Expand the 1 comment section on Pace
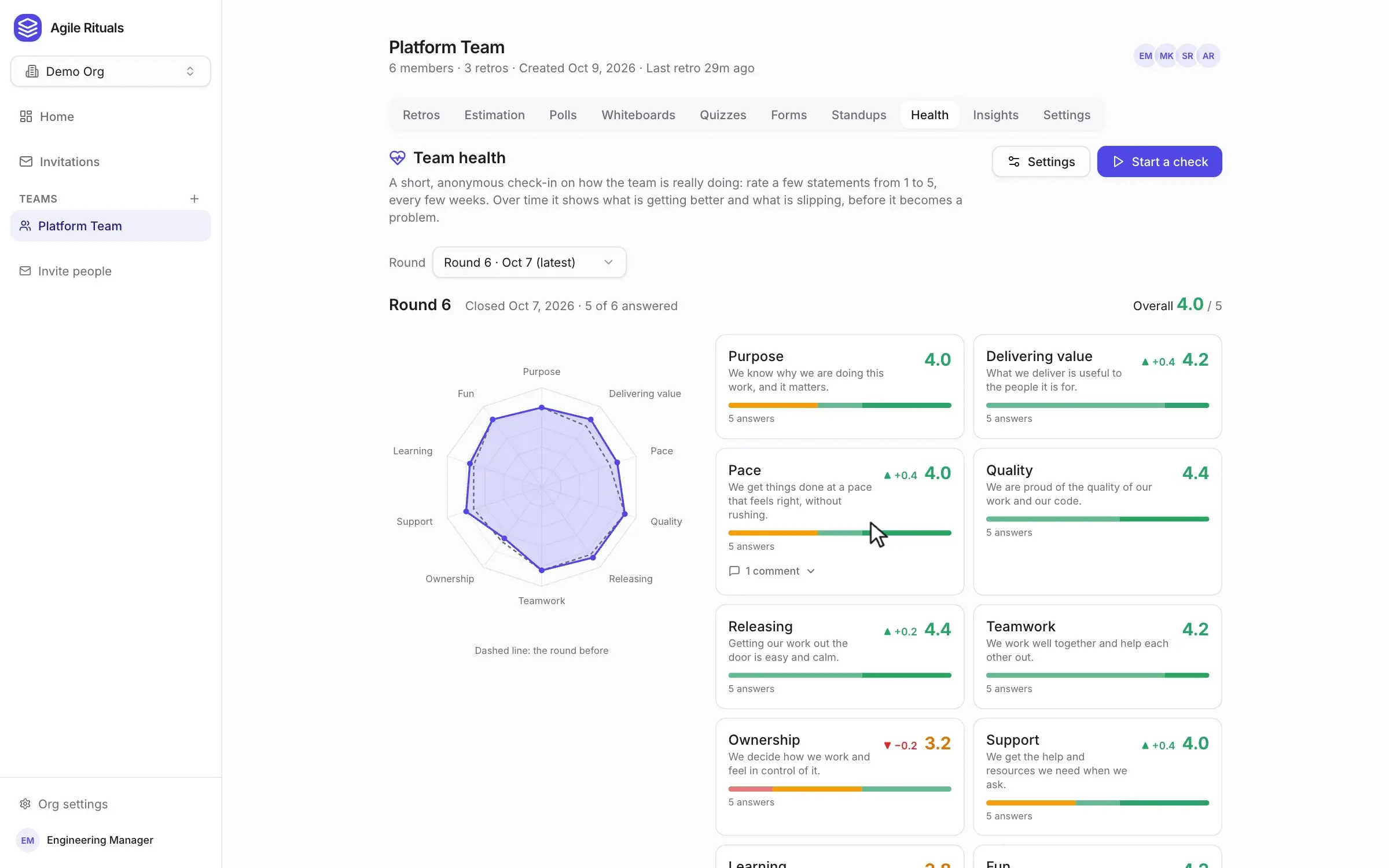The image size is (1389, 868). click(x=772, y=571)
